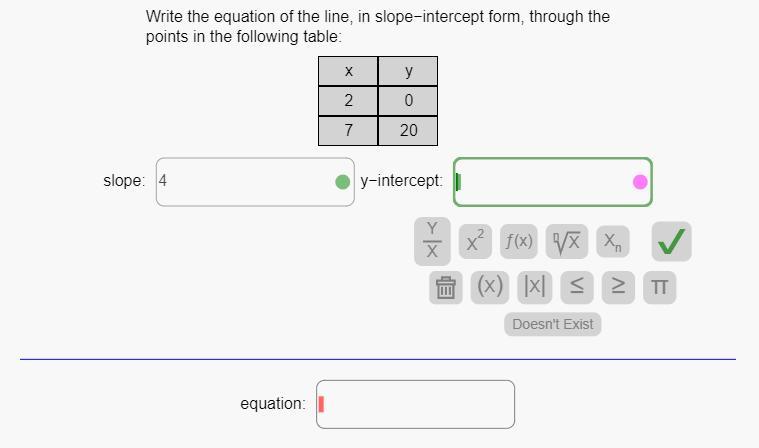The image size is (759, 448).
Task: Click the f(x) function button
Action: click(519, 240)
